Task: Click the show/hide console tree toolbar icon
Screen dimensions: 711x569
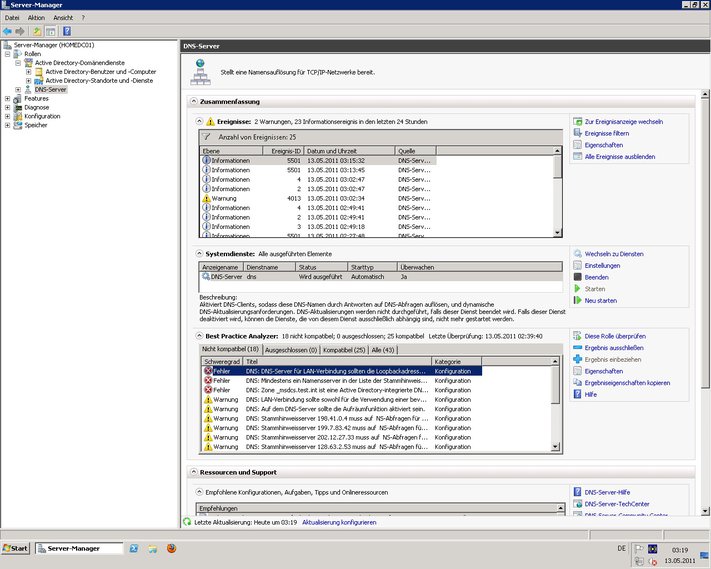Action: click(50, 31)
